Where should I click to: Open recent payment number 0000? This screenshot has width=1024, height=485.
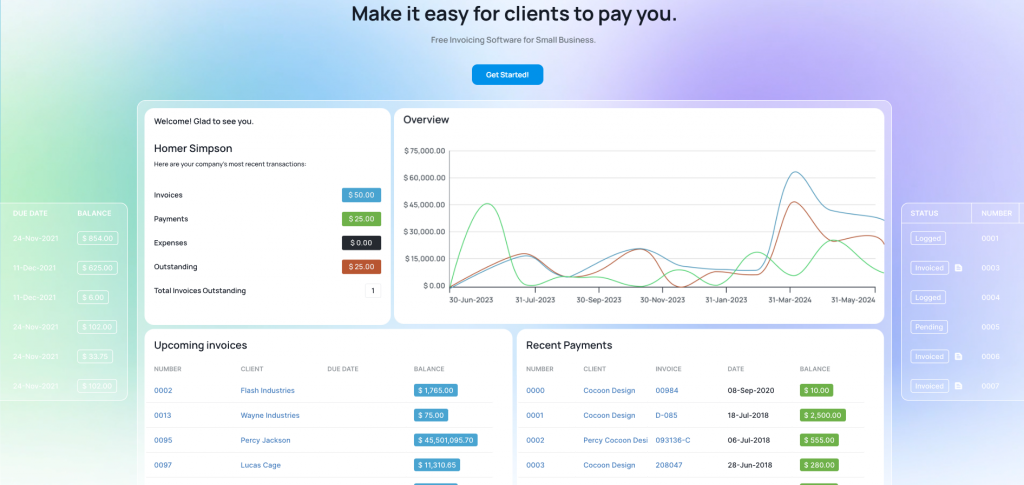tap(535, 390)
